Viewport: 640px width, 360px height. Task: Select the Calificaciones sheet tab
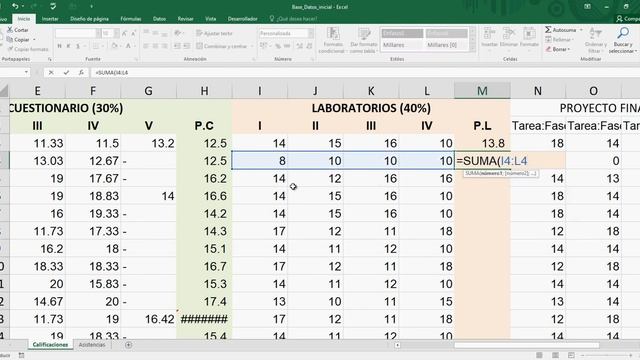point(50,345)
